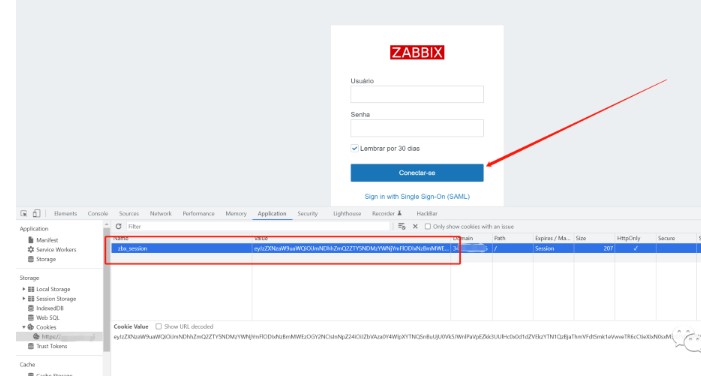The width and height of the screenshot is (701, 379).
Task: Click the Size column header
Action: (594, 238)
